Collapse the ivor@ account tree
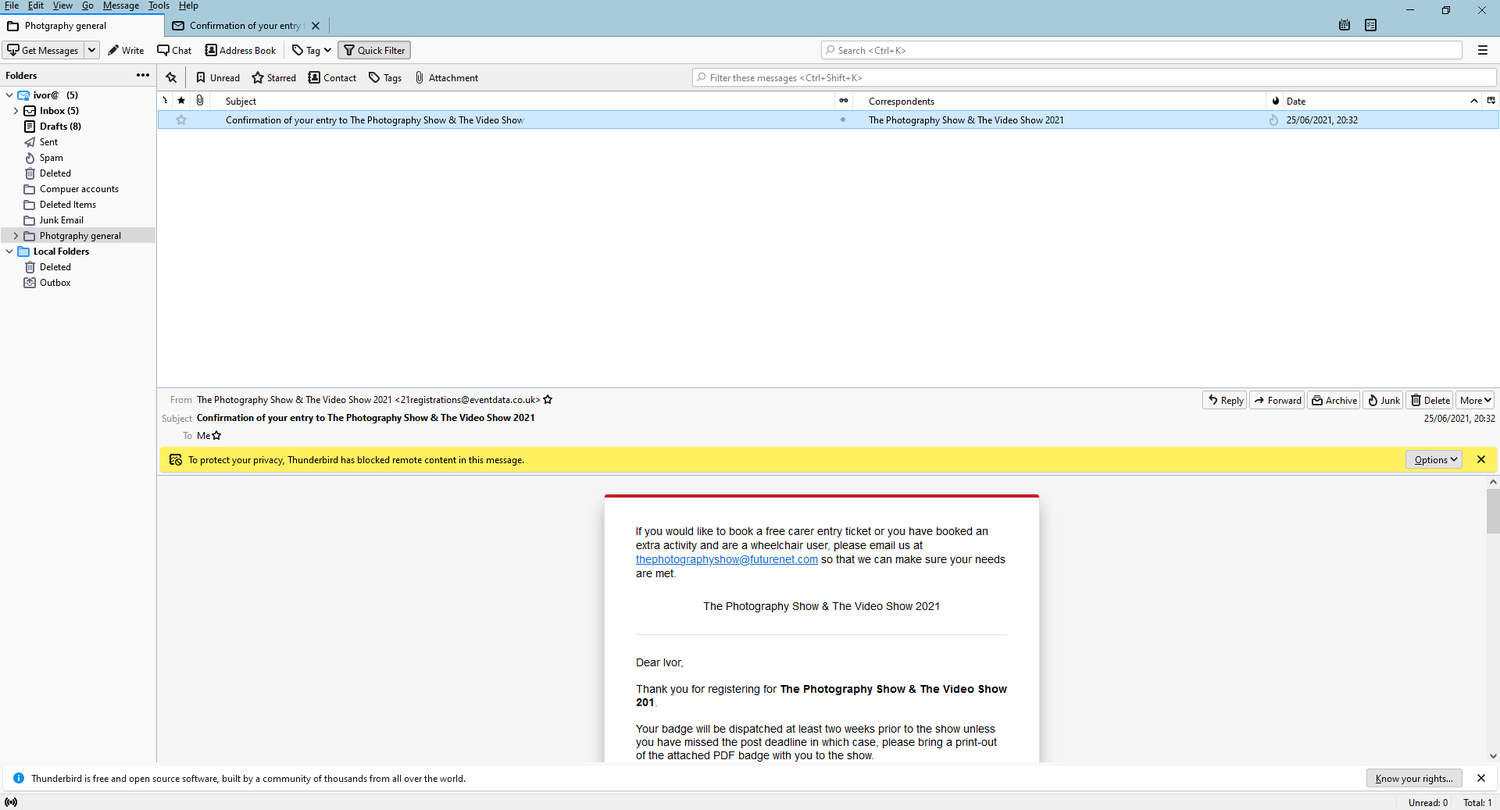The height and width of the screenshot is (810, 1500). point(9,95)
